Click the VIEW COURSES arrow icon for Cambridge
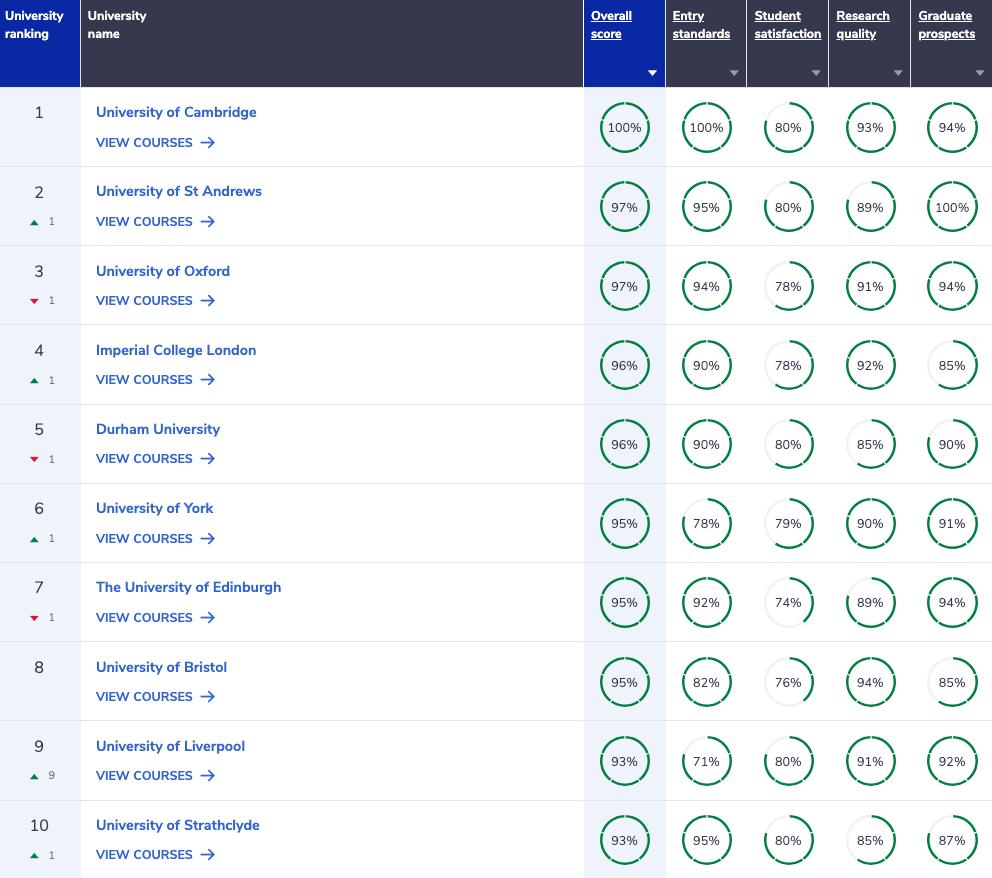Screen dimensions: 992x878 207,143
